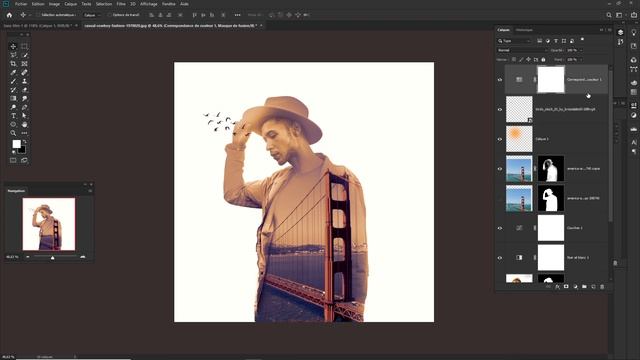Open the Calque auto-select dropdown in options bar
Screen dimensions: 640x360
coord(92,15)
